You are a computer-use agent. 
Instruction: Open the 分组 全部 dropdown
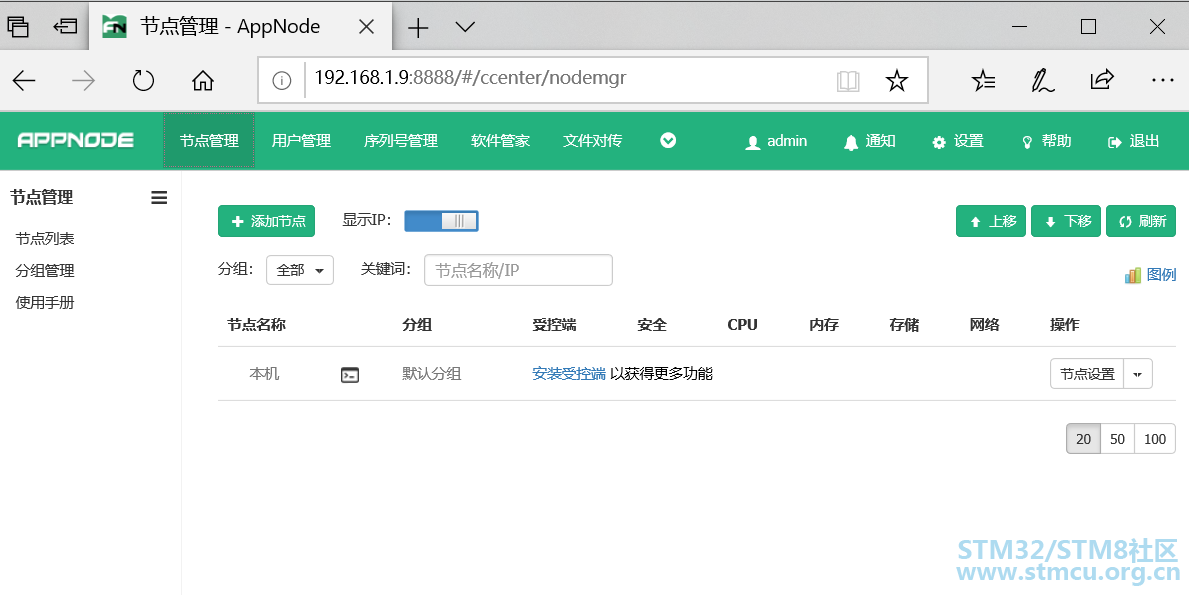(x=300, y=270)
